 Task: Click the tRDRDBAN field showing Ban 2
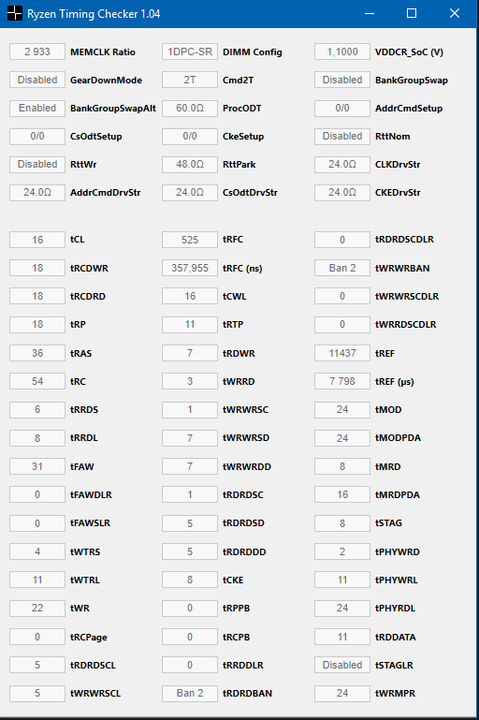[x=190, y=693]
